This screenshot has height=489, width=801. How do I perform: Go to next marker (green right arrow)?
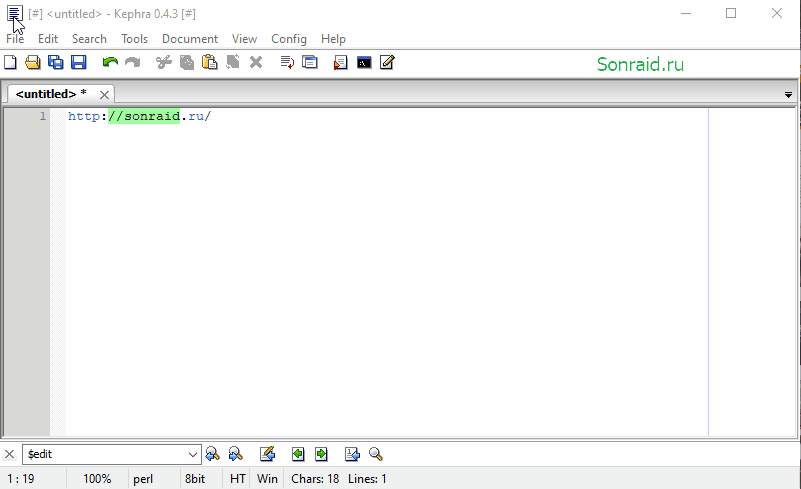321,454
